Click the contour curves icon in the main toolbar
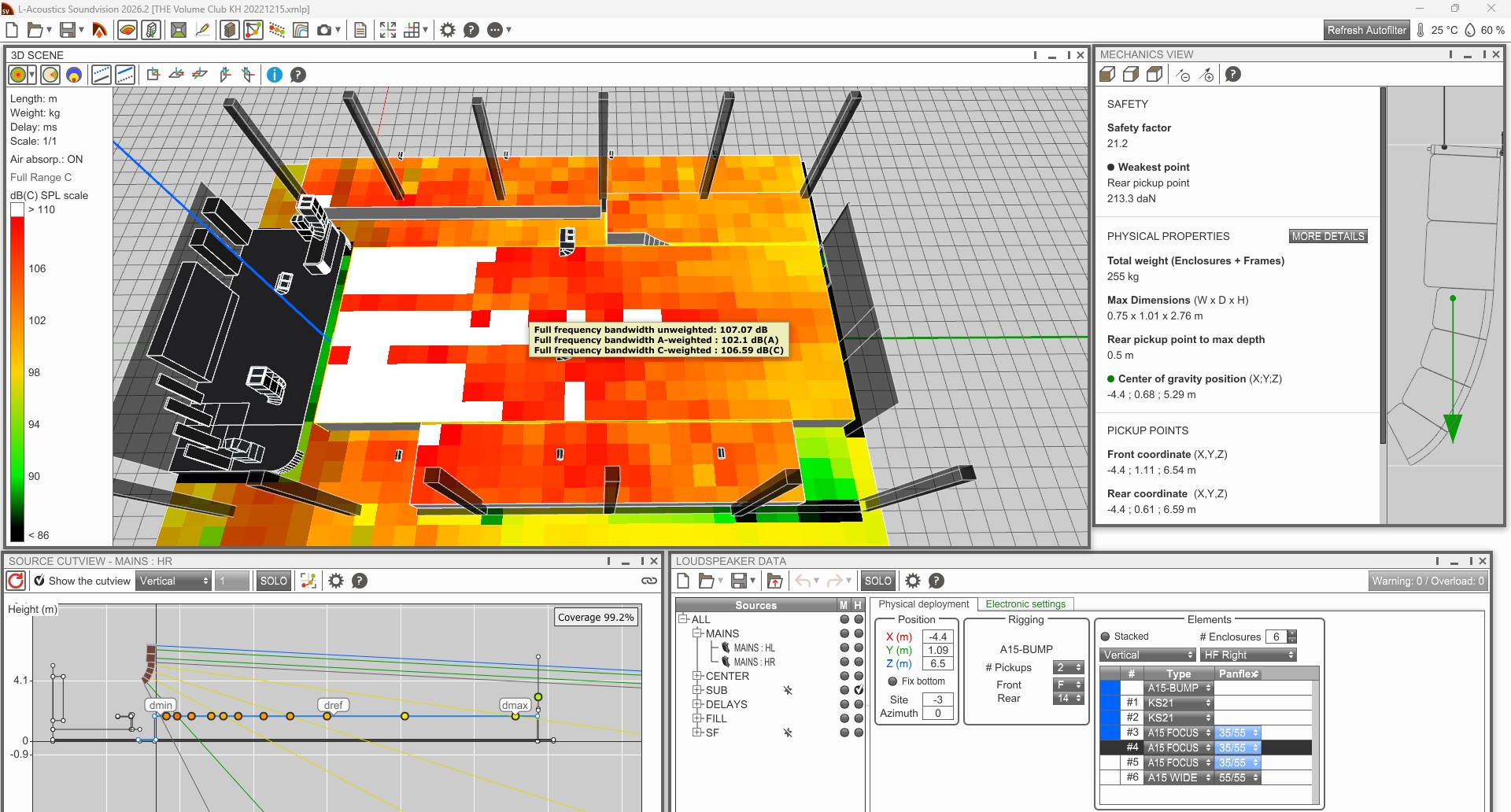Screen dimensions: 1511x812 coord(300,30)
